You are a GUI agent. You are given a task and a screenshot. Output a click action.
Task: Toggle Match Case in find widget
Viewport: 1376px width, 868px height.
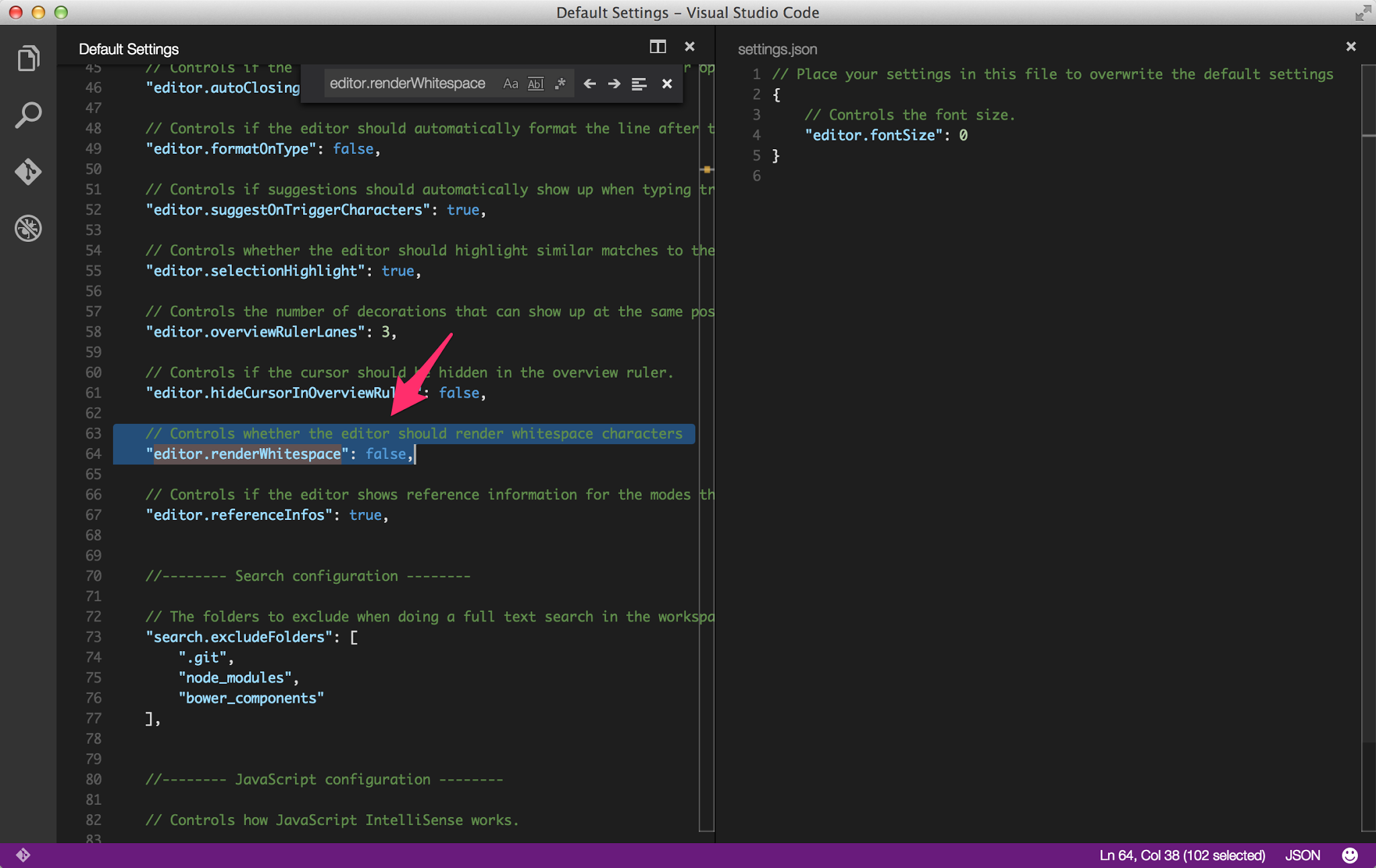pyautogui.click(x=511, y=83)
